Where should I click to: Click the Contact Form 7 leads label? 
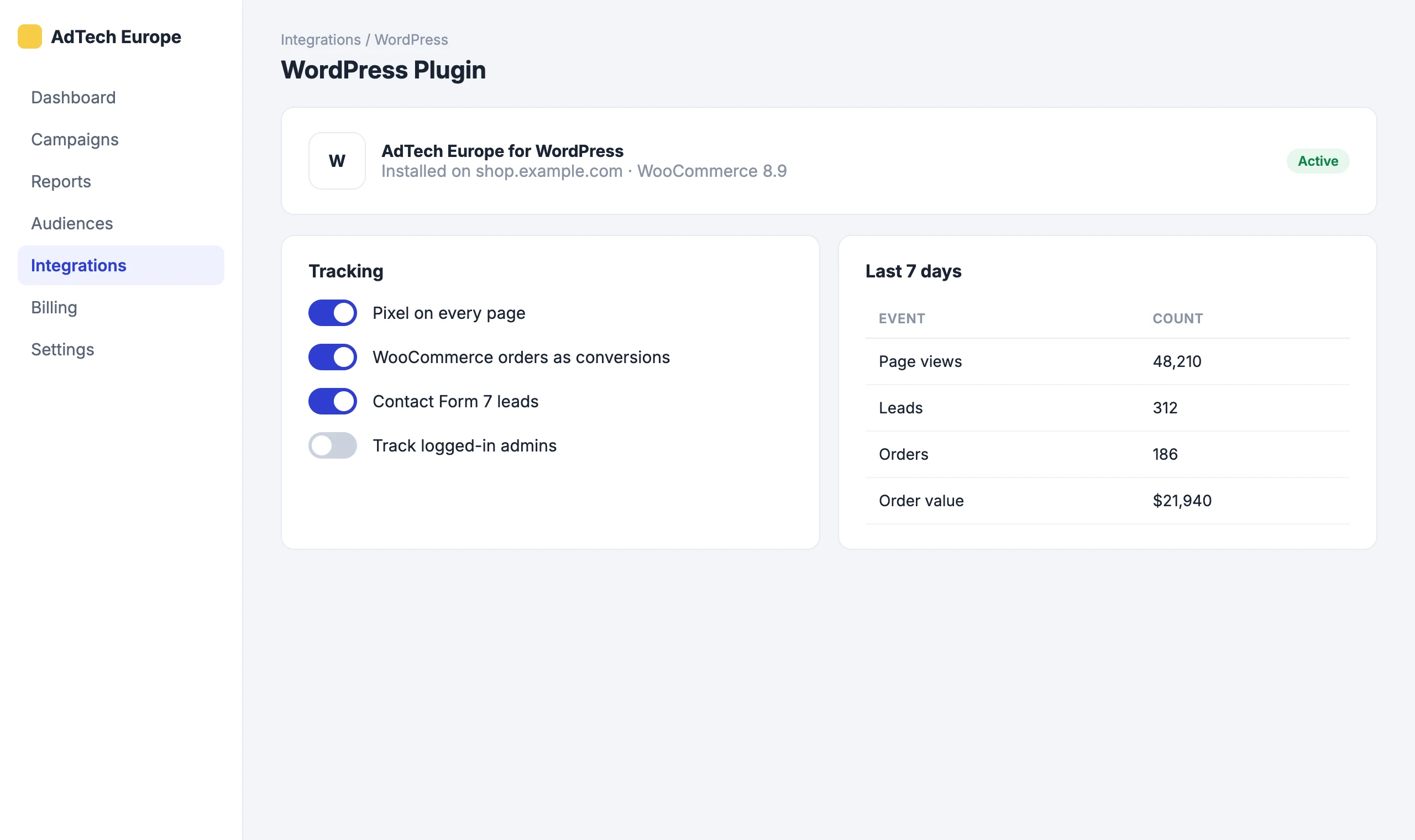click(455, 401)
